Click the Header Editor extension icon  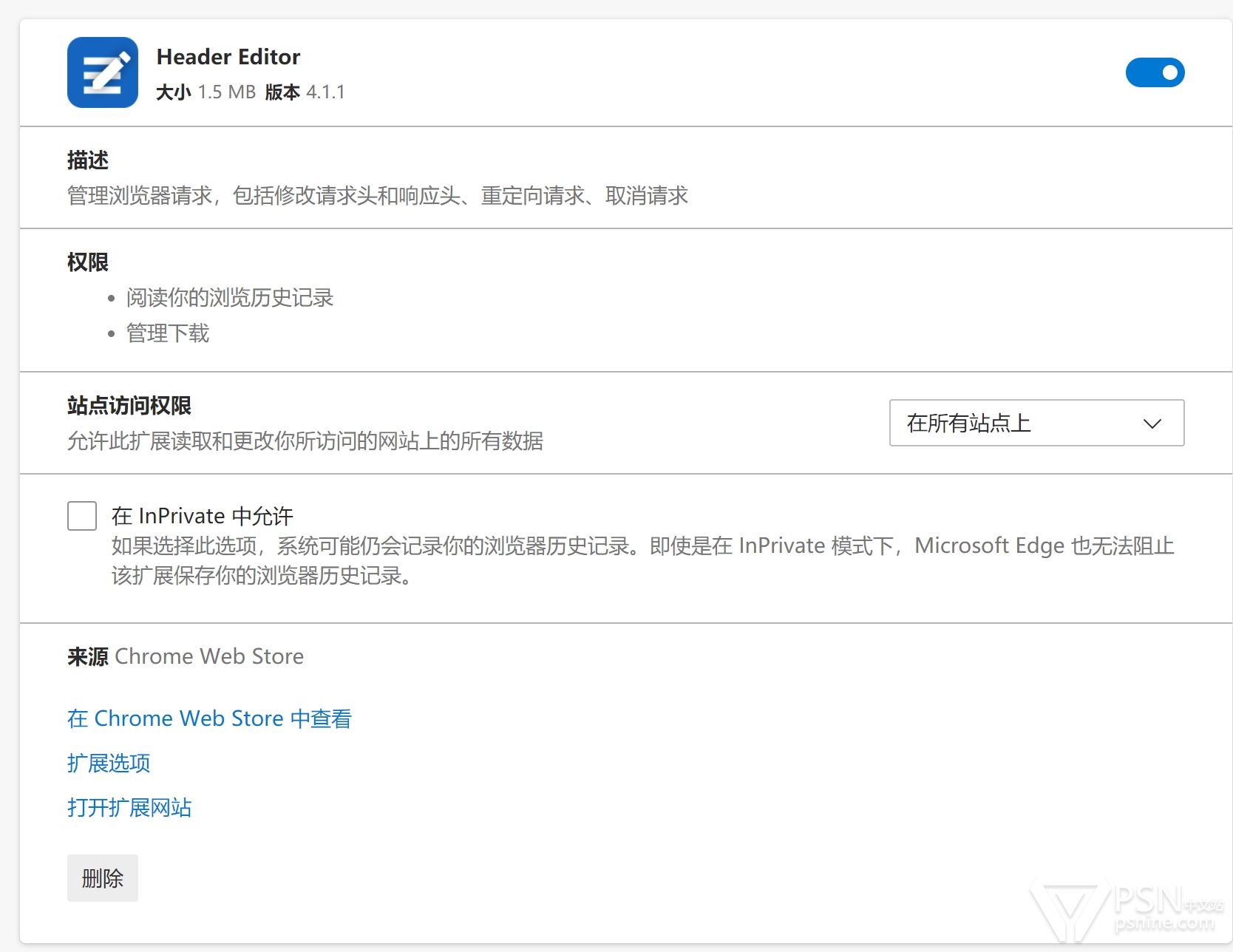click(x=103, y=72)
